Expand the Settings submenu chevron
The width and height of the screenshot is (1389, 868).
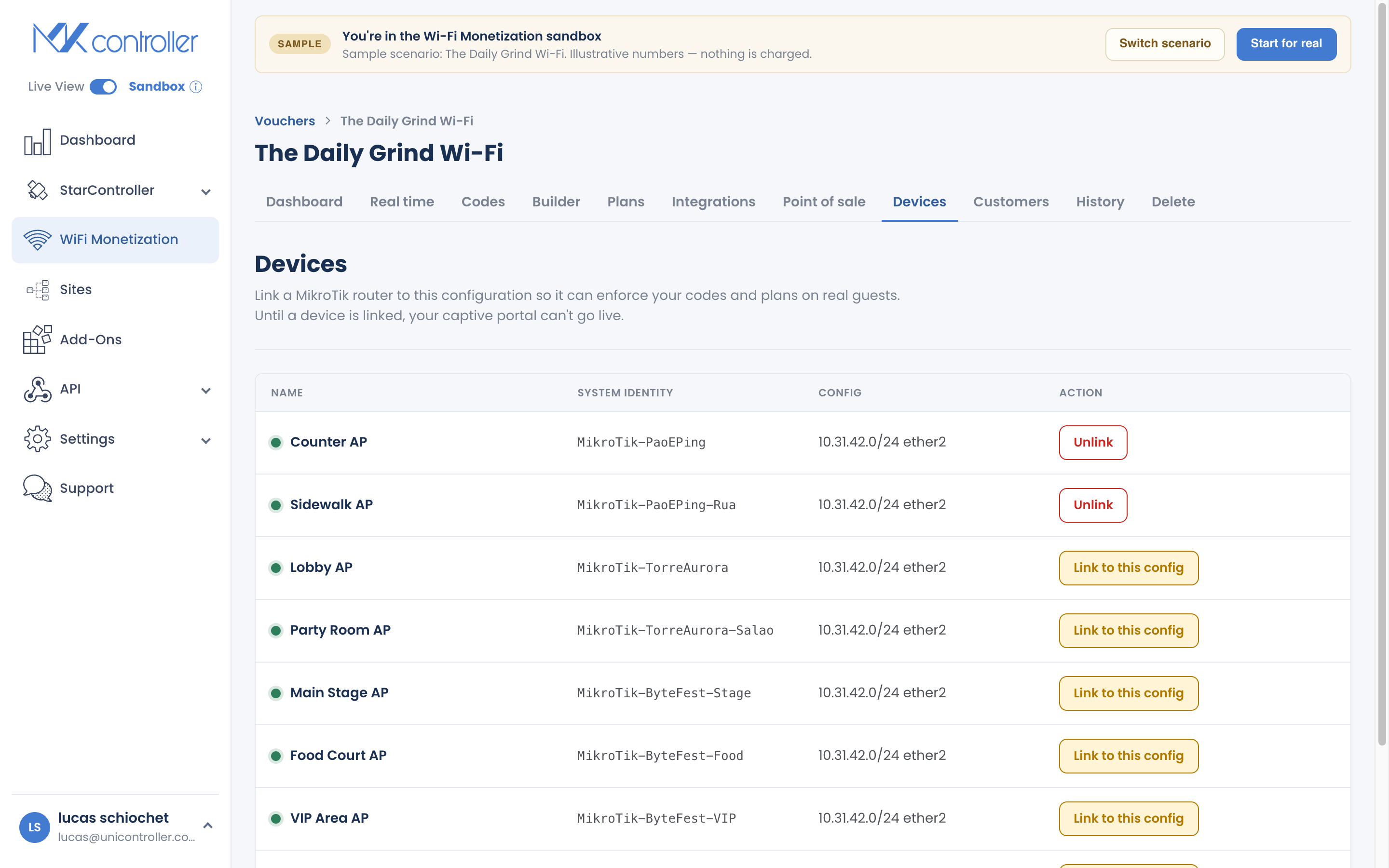206,441
